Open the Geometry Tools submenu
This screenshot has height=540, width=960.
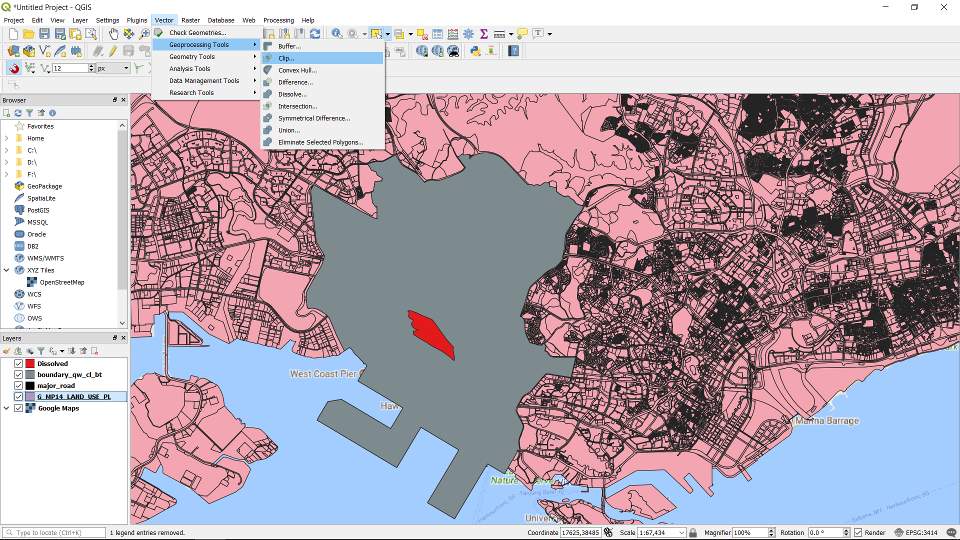click(x=192, y=57)
